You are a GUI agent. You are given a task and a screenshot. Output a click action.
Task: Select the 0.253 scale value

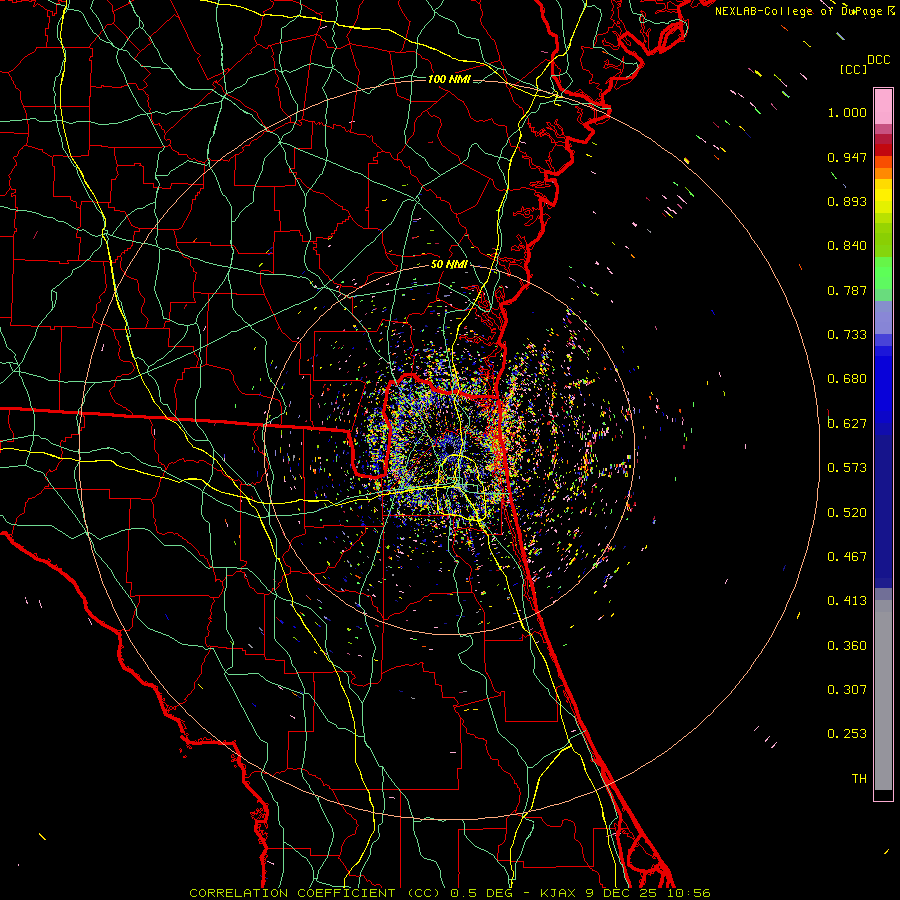pos(847,734)
